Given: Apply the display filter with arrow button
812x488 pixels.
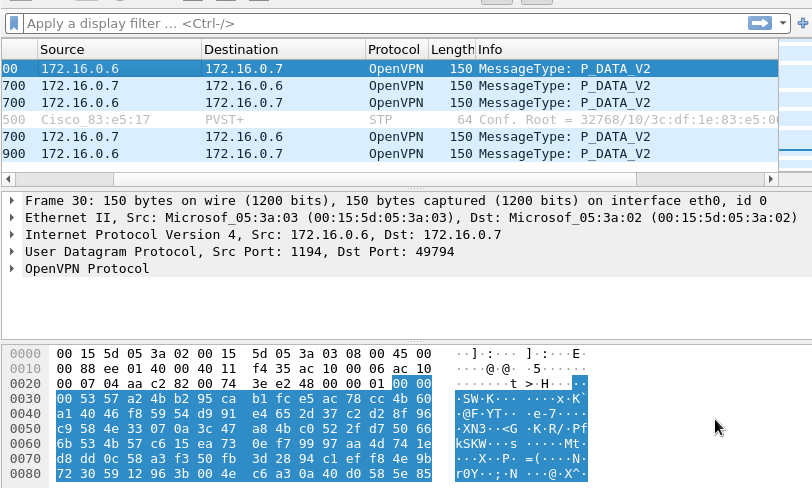Looking at the screenshot, I should point(759,23).
